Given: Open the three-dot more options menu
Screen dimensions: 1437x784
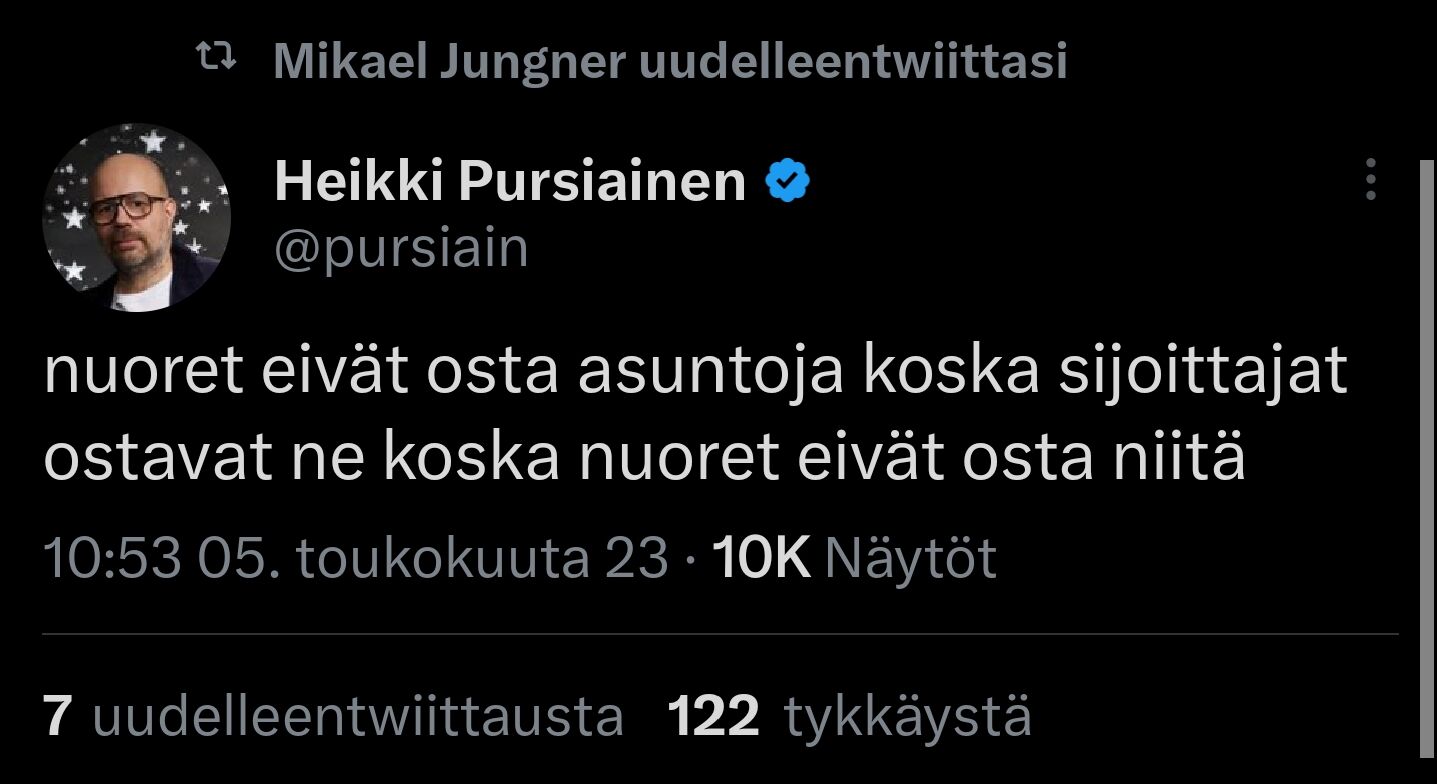Looking at the screenshot, I should click(1370, 180).
